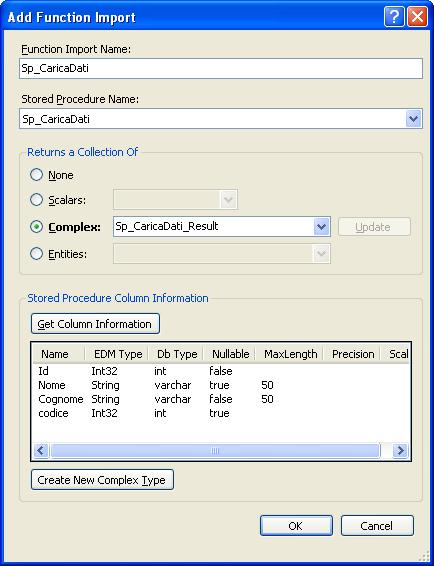This screenshot has height=566, width=434.
Task: Select the Scalars radio option
Action: (x=36, y=200)
